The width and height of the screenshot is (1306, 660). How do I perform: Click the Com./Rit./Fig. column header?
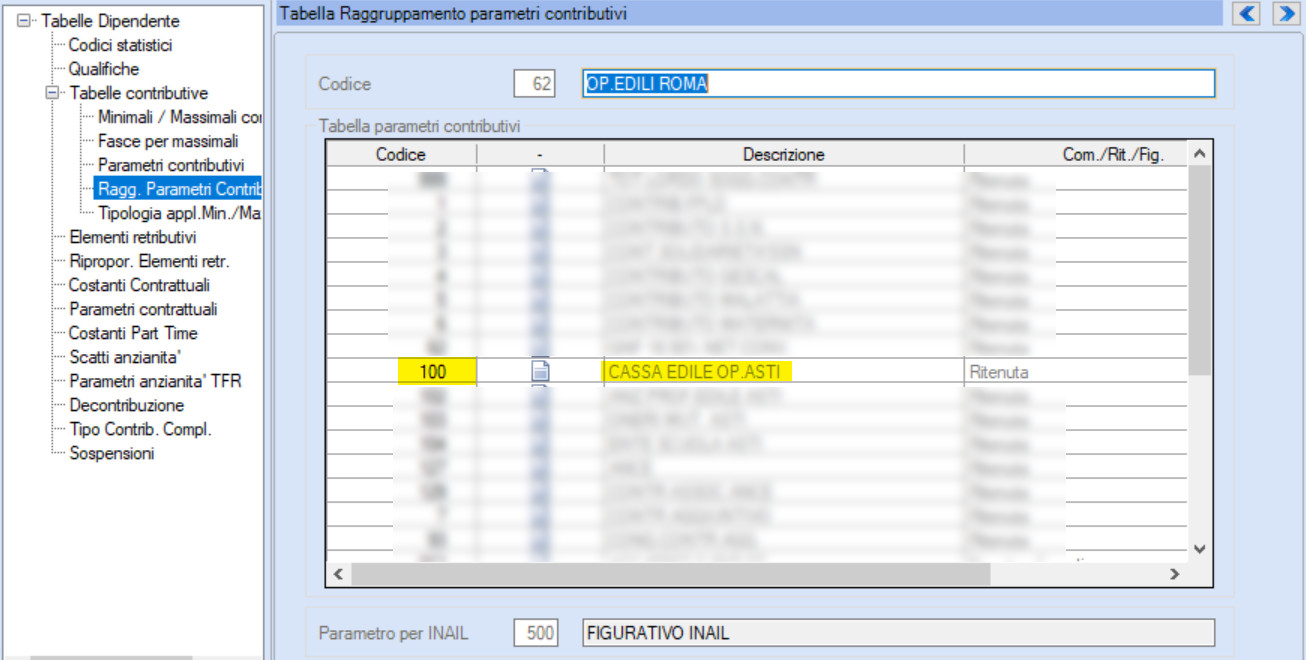point(1076,154)
